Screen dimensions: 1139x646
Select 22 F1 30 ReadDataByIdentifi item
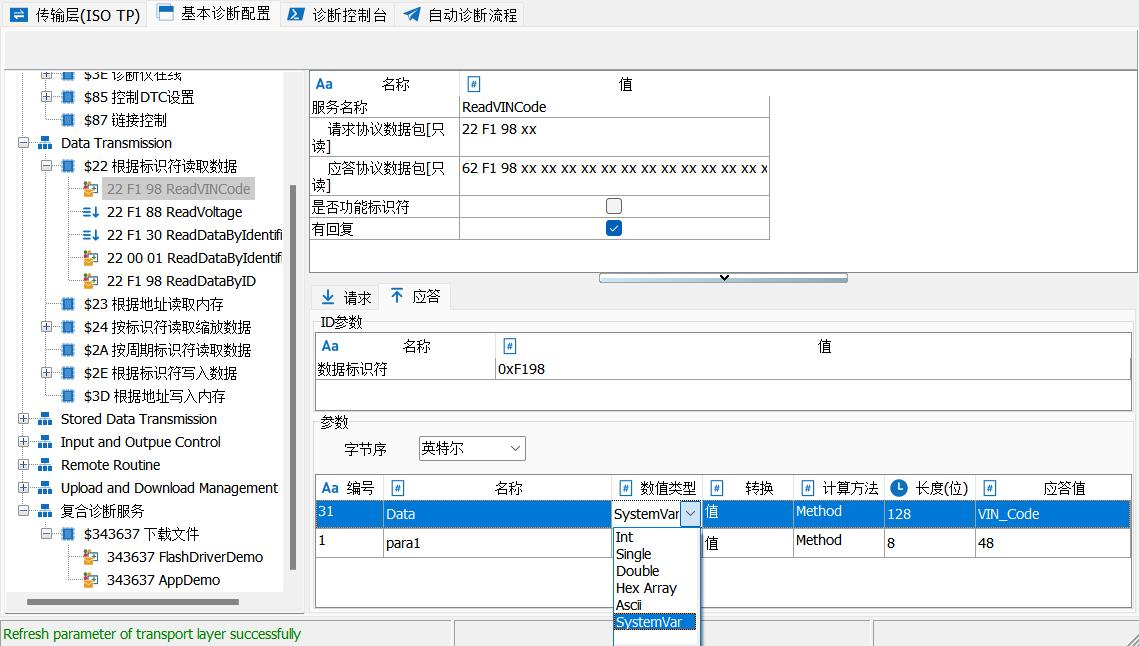coord(194,235)
